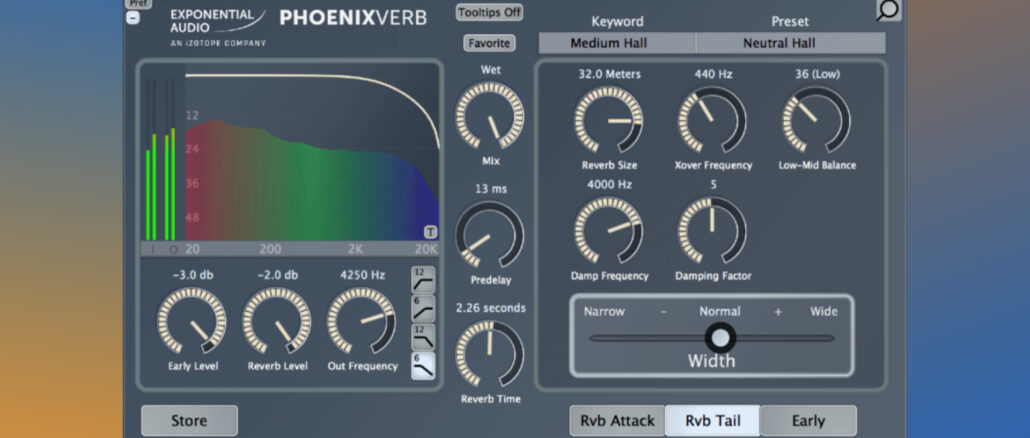Click the Low-Mid Balance knob
The height and width of the screenshot is (438, 1030).
817,120
